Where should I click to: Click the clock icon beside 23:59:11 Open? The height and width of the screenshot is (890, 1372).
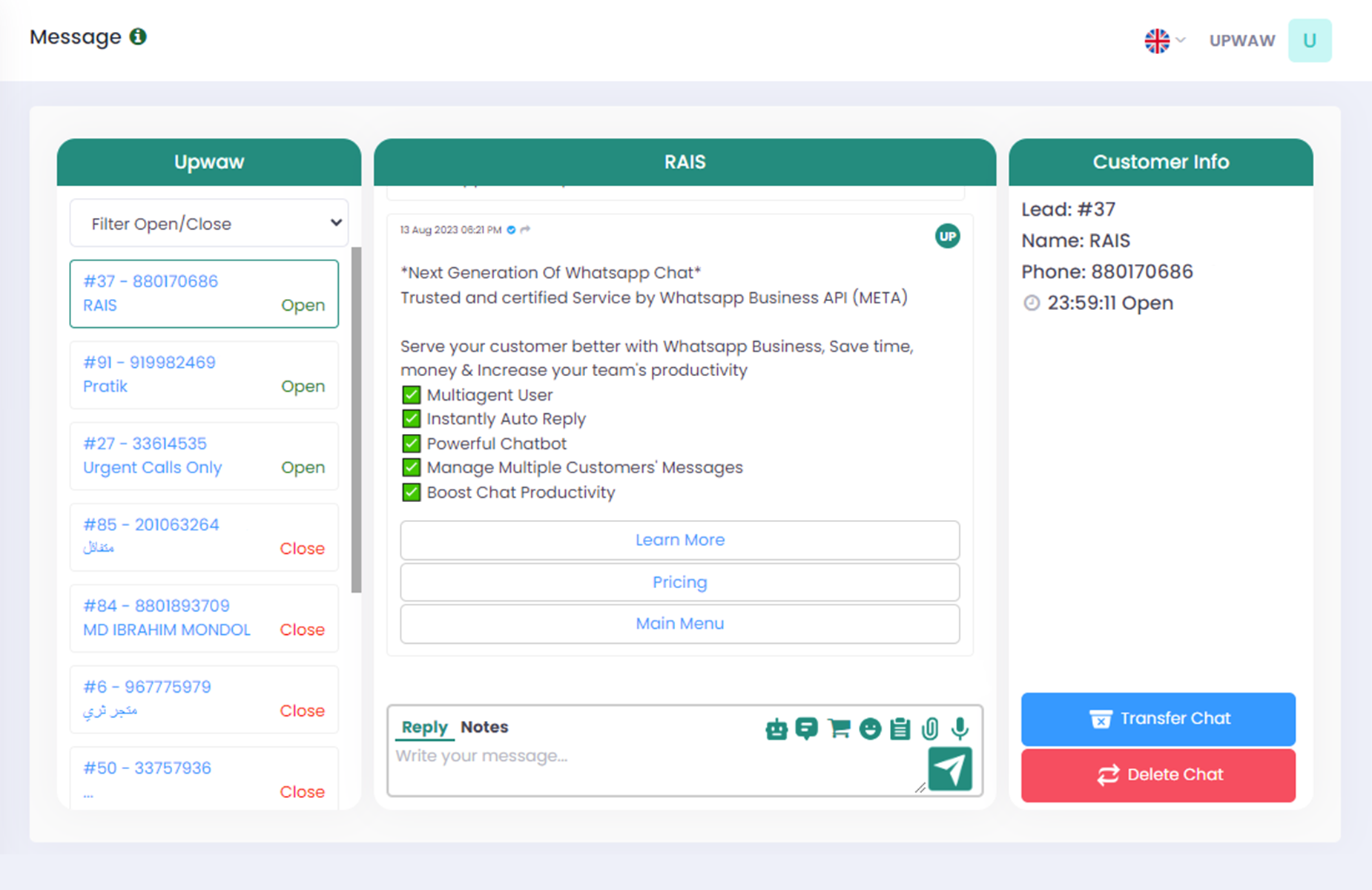pos(1032,303)
